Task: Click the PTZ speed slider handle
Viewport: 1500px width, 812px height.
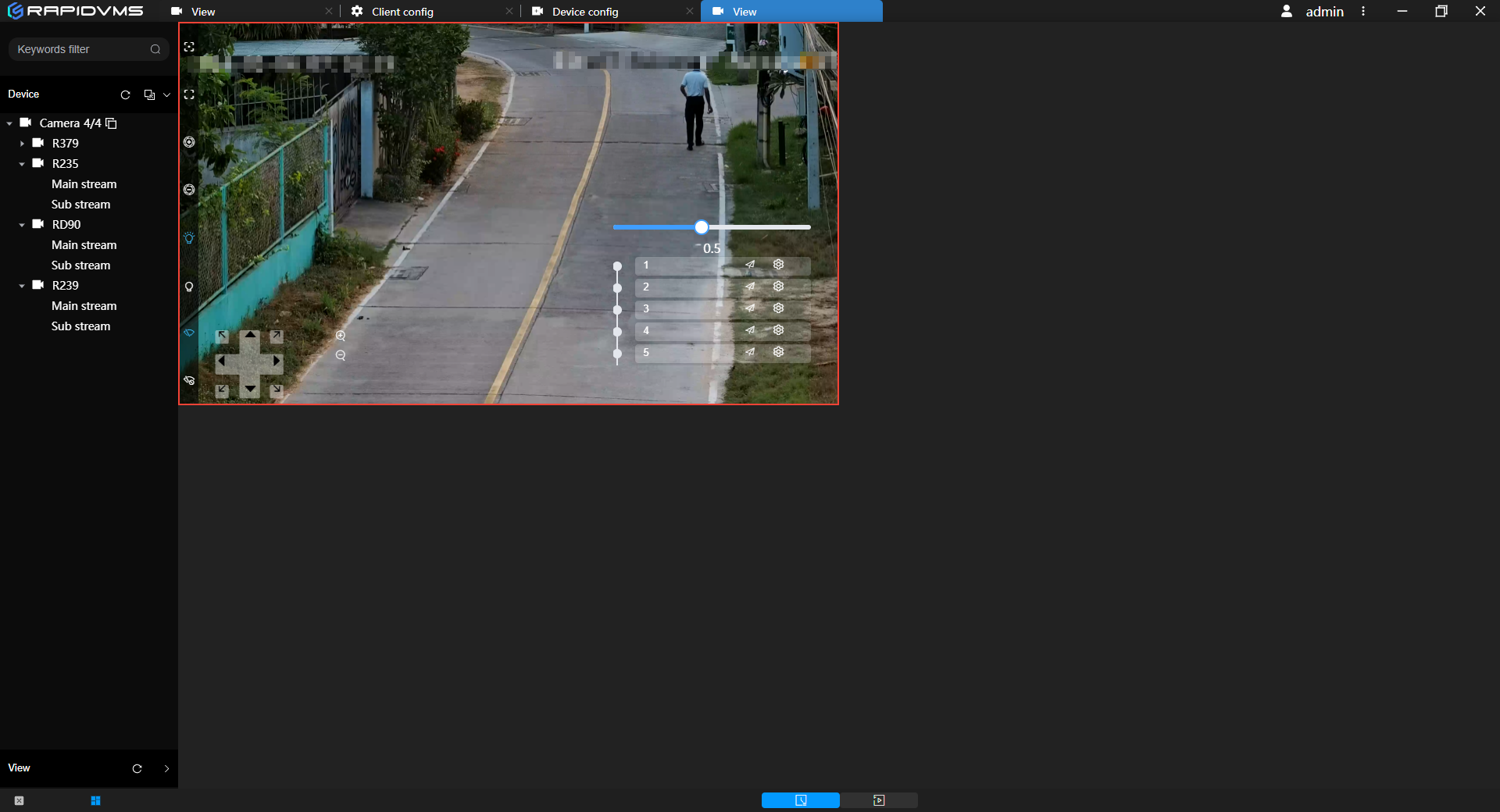Action: tap(702, 227)
